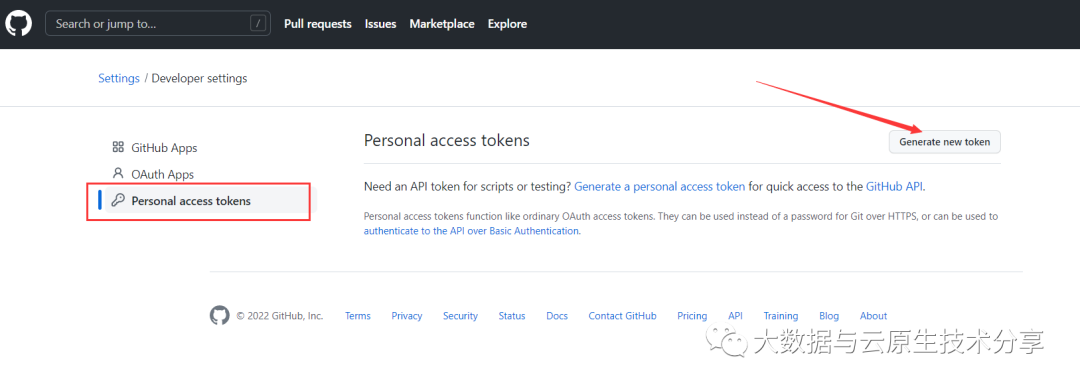Click the GitHub Octocat logo in header
The height and width of the screenshot is (389, 1080).
tap(19, 23)
